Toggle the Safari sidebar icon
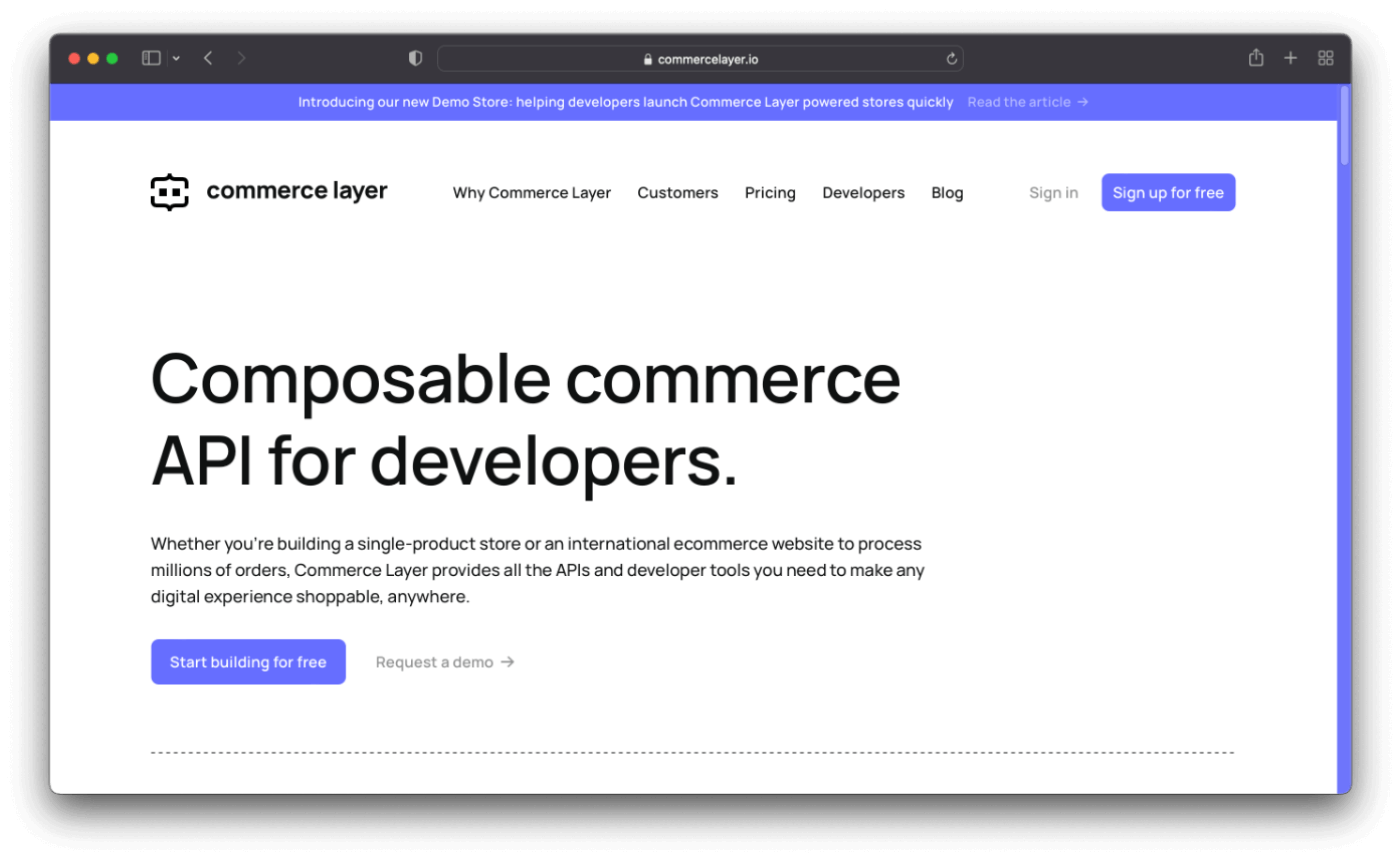 click(151, 59)
